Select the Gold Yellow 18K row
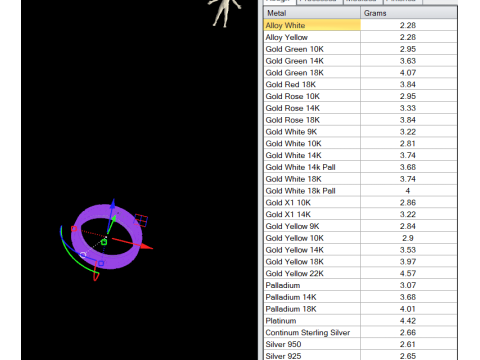 pos(360,262)
